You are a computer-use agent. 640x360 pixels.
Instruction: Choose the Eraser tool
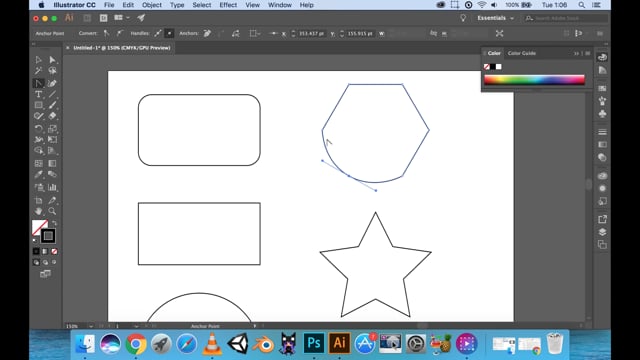point(52,116)
